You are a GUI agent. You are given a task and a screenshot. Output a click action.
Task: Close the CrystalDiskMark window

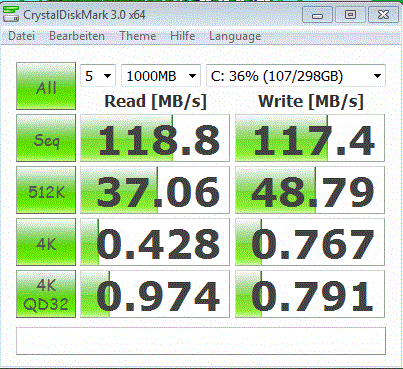pyautogui.click(x=383, y=15)
